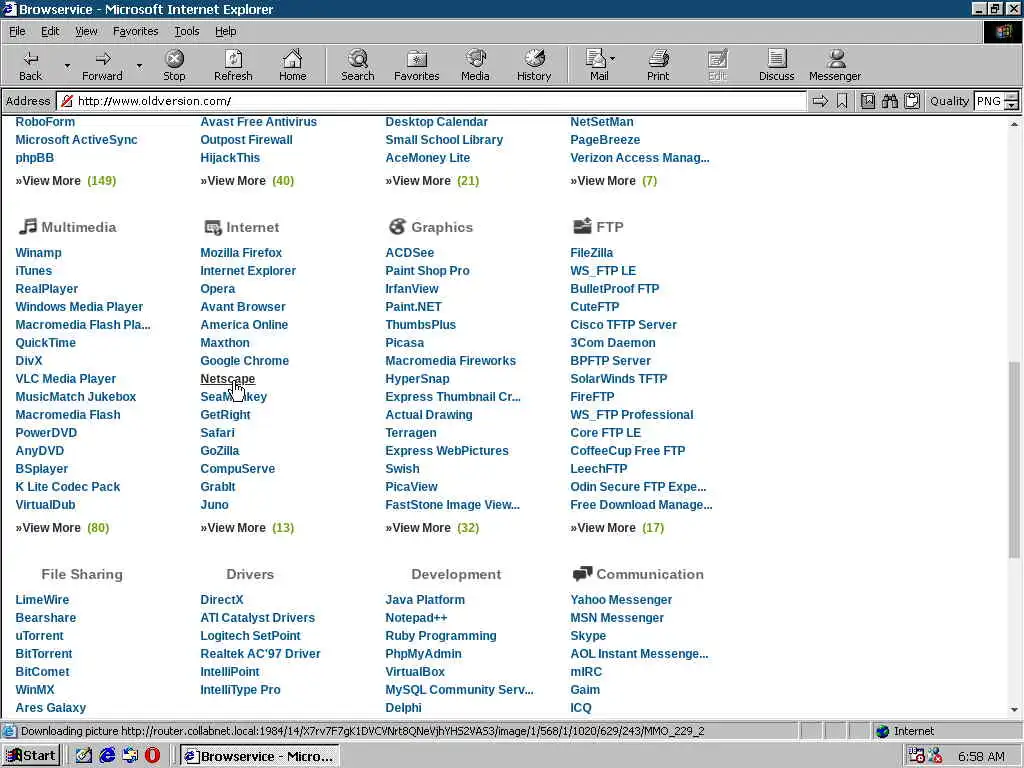Click View More (80) under Multimedia
The height and width of the screenshot is (768, 1024).
(x=62, y=528)
